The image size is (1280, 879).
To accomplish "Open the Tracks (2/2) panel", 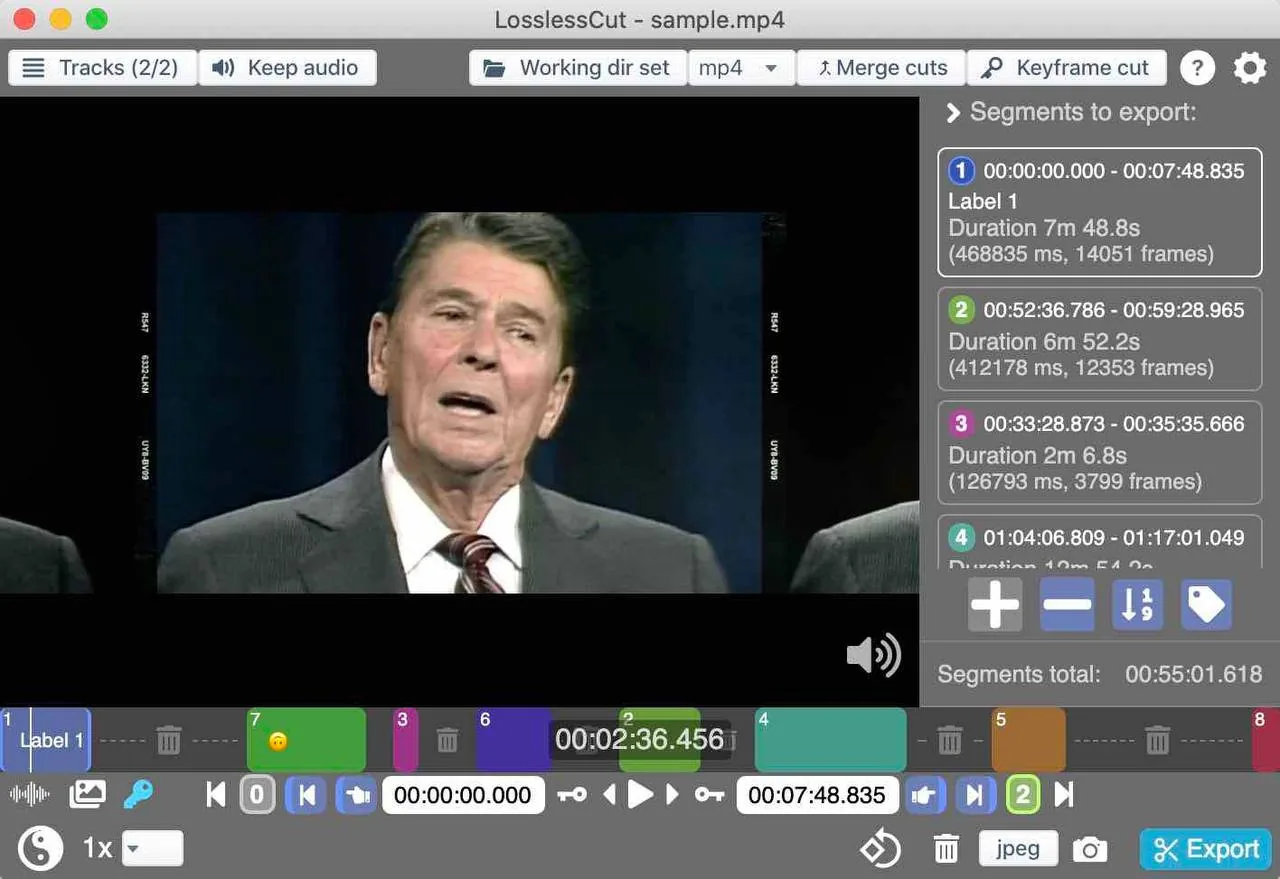I will click(x=102, y=68).
